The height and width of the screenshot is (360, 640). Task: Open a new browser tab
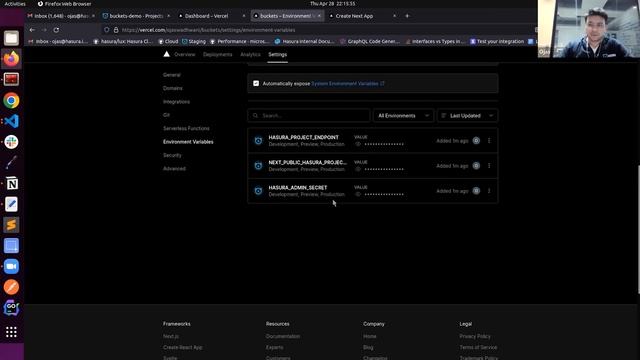coord(407,16)
